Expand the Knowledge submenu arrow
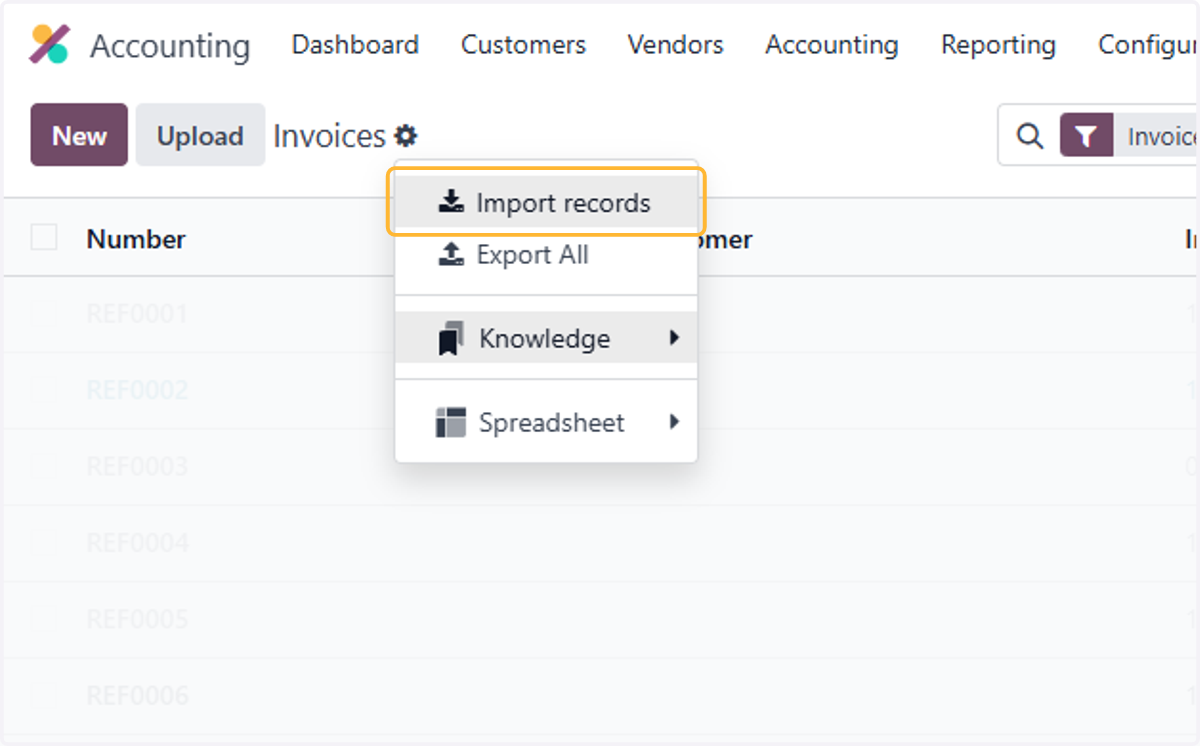The width and height of the screenshot is (1200, 746). (x=674, y=338)
